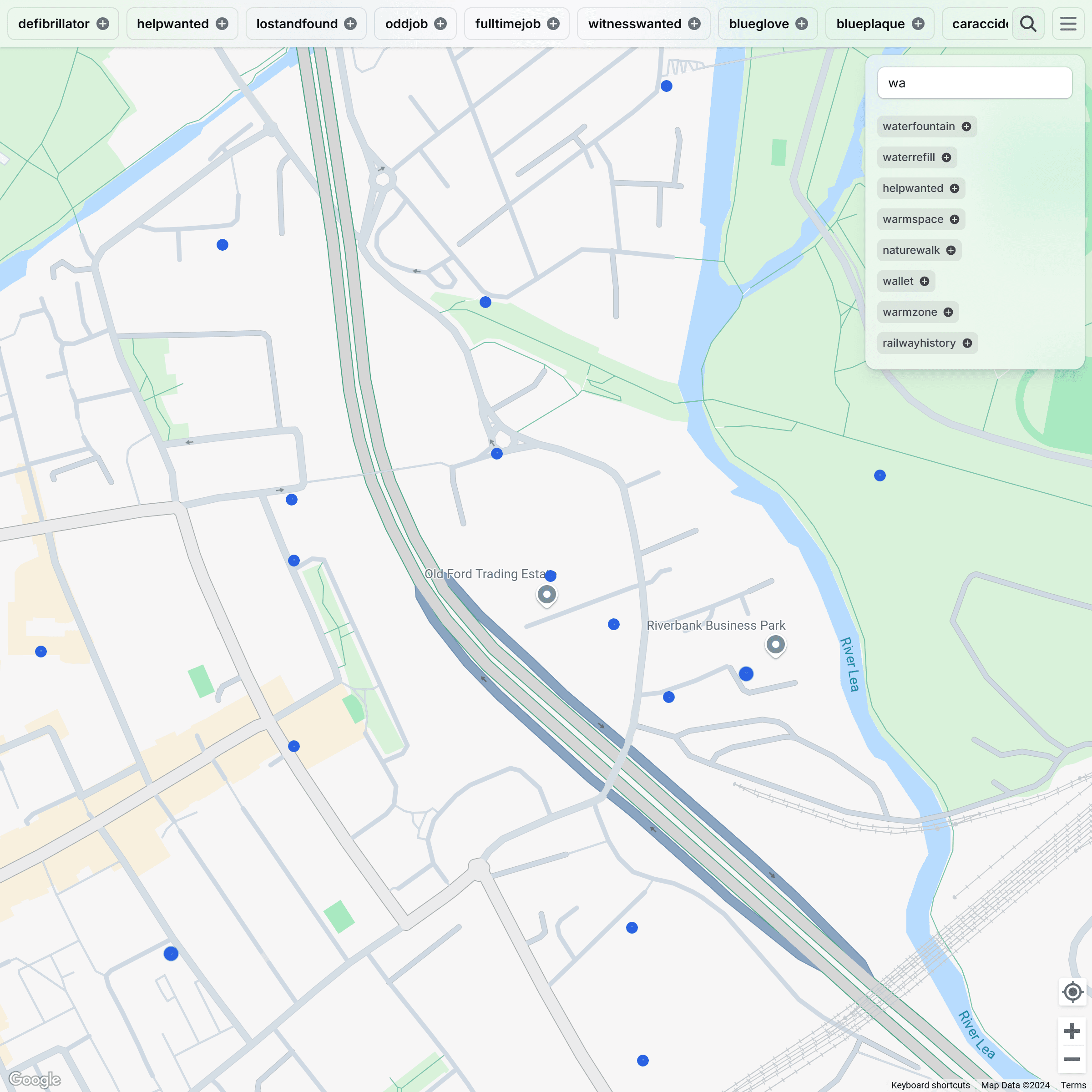Image resolution: width=1092 pixels, height=1092 pixels.
Task: Click the my-location target icon
Action: (1072, 992)
